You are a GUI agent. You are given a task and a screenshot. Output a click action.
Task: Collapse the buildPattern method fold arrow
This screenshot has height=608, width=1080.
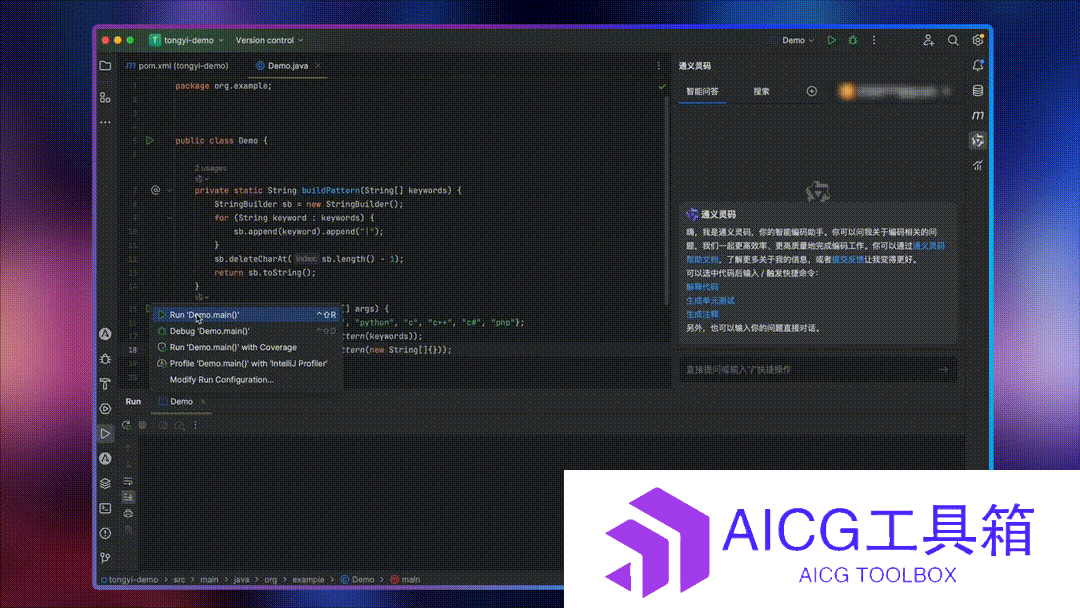169,191
